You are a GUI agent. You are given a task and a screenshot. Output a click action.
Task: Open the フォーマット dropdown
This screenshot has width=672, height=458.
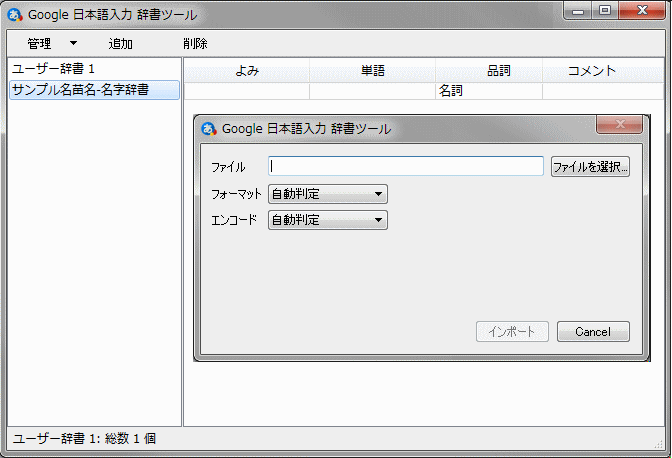328,194
